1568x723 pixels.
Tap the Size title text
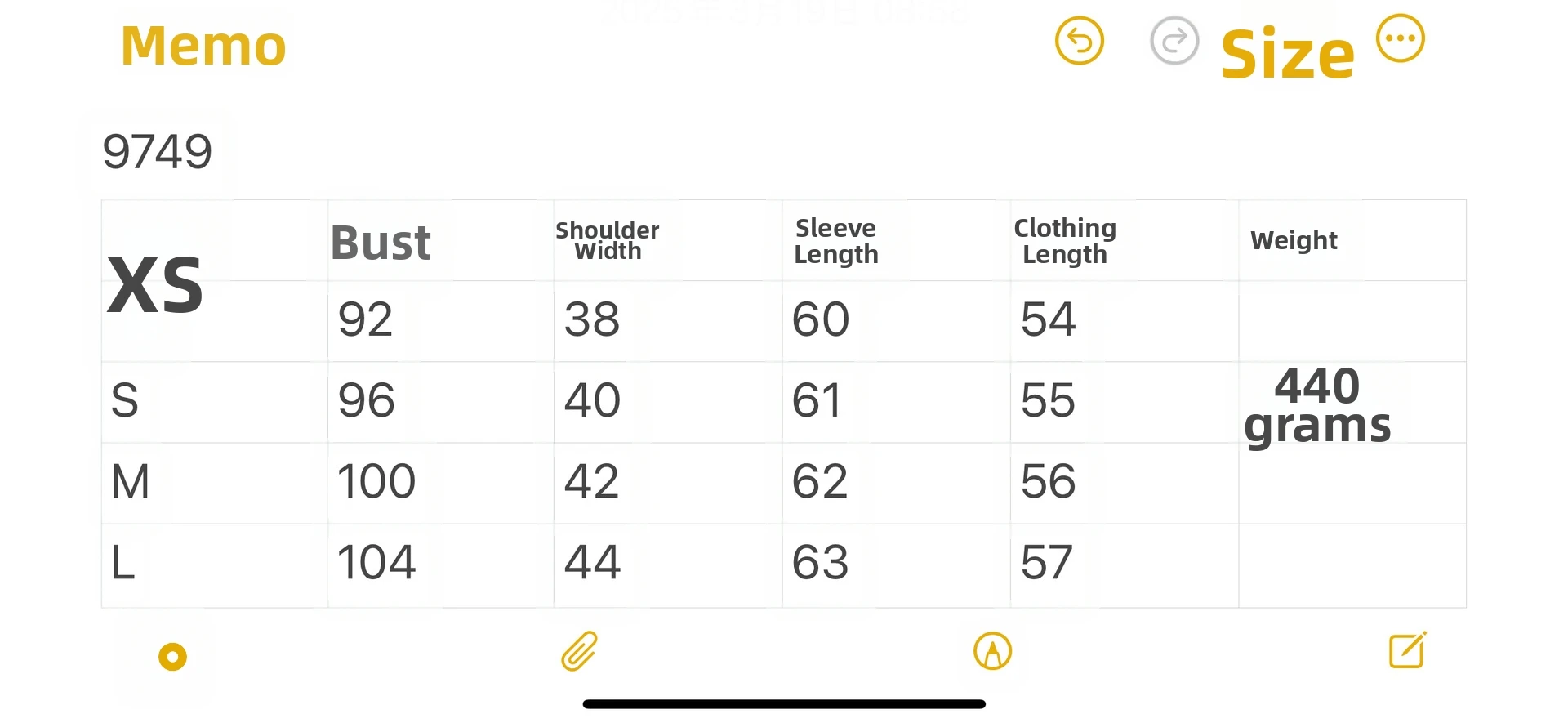click(1287, 55)
